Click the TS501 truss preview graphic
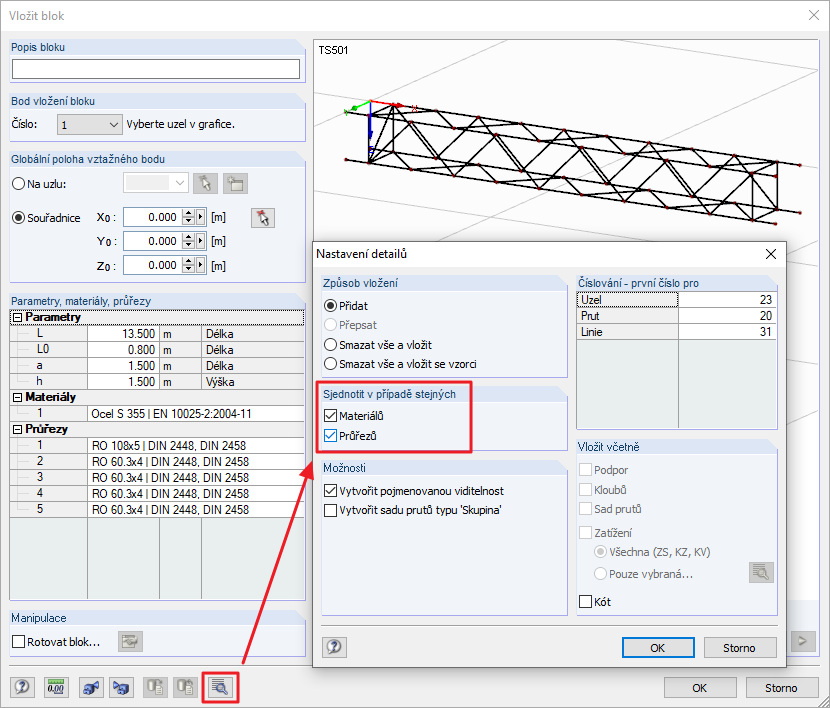The height and width of the screenshot is (708, 830). (x=573, y=161)
